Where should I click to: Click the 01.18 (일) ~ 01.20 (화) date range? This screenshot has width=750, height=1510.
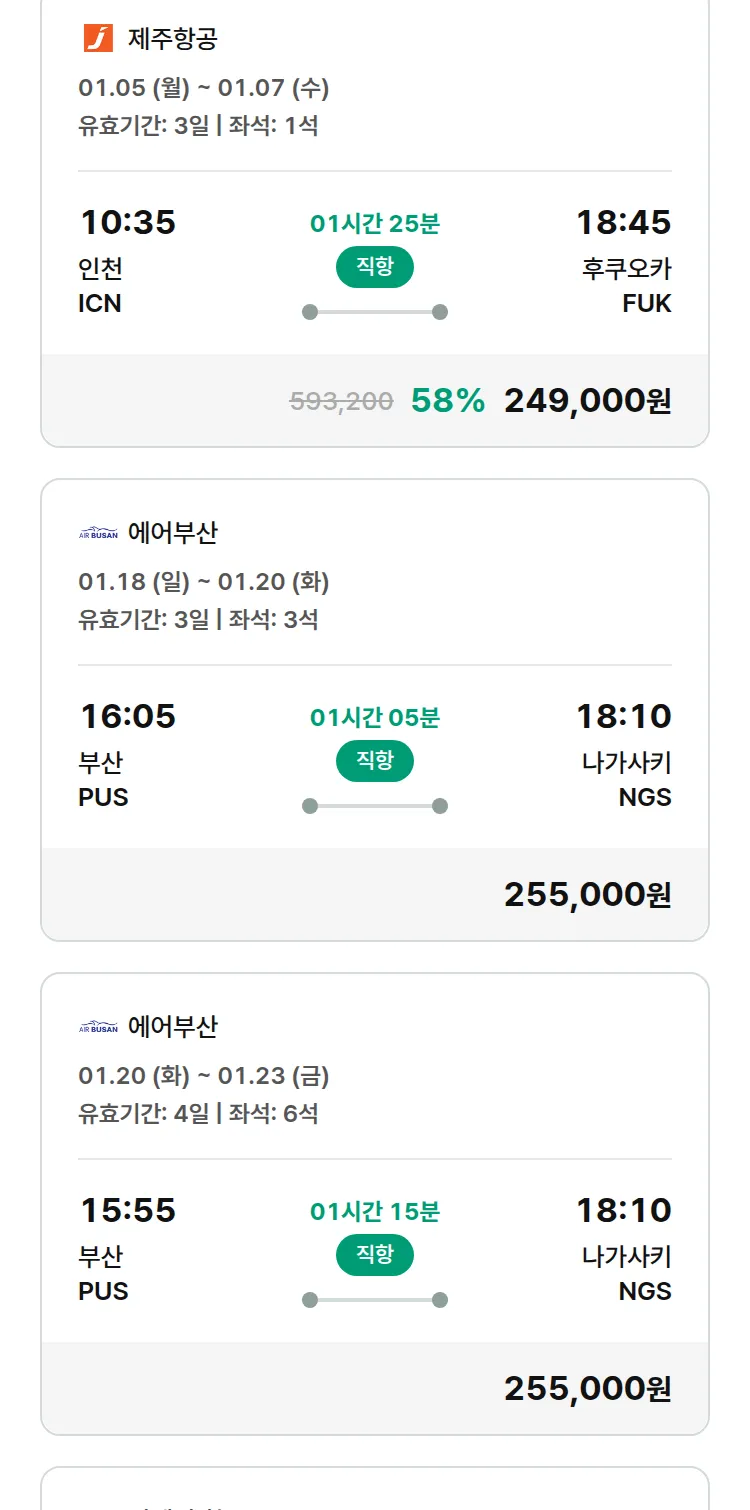pos(204,582)
